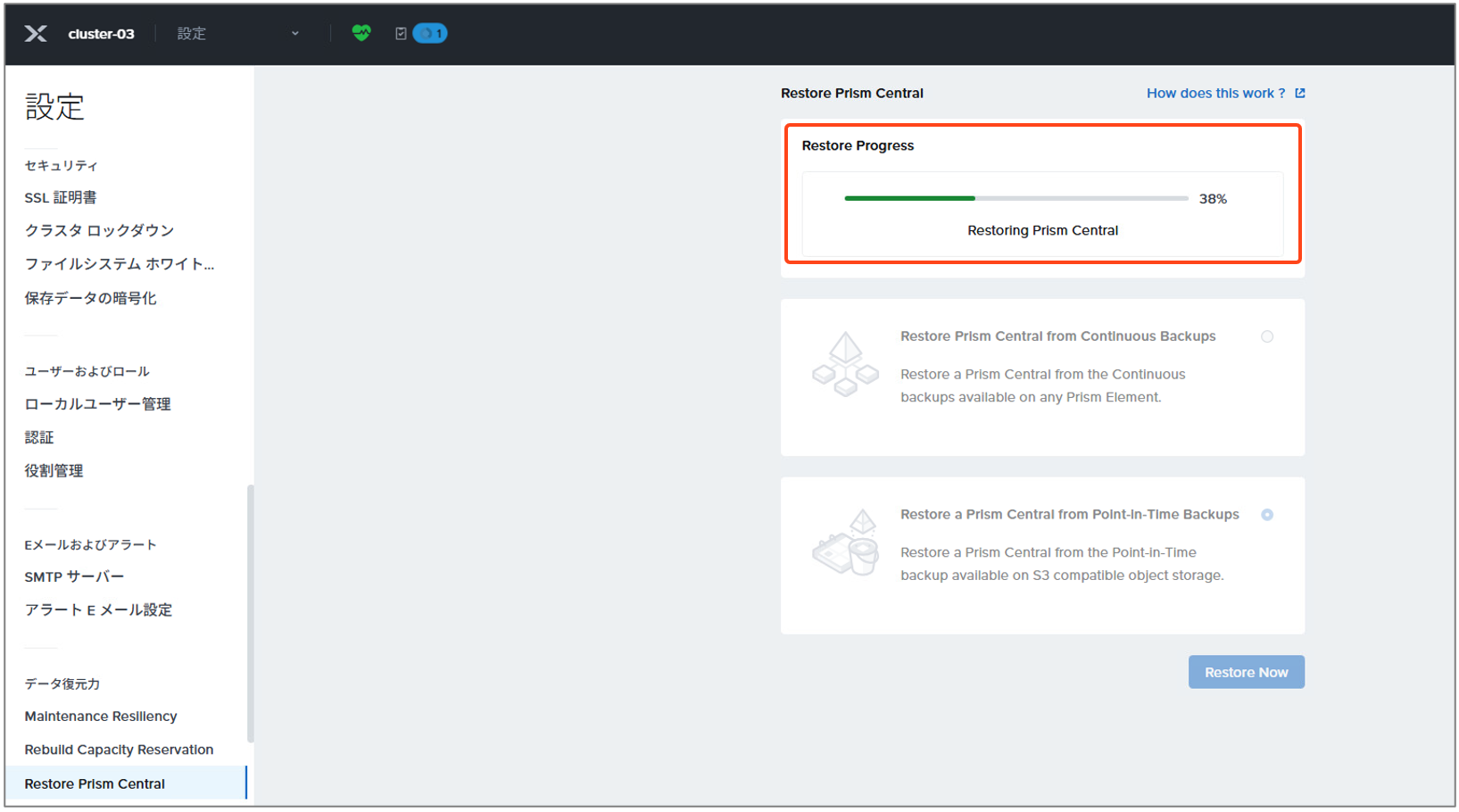Open the How does this work ? link
The image size is (1459, 812).
[1215, 93]
